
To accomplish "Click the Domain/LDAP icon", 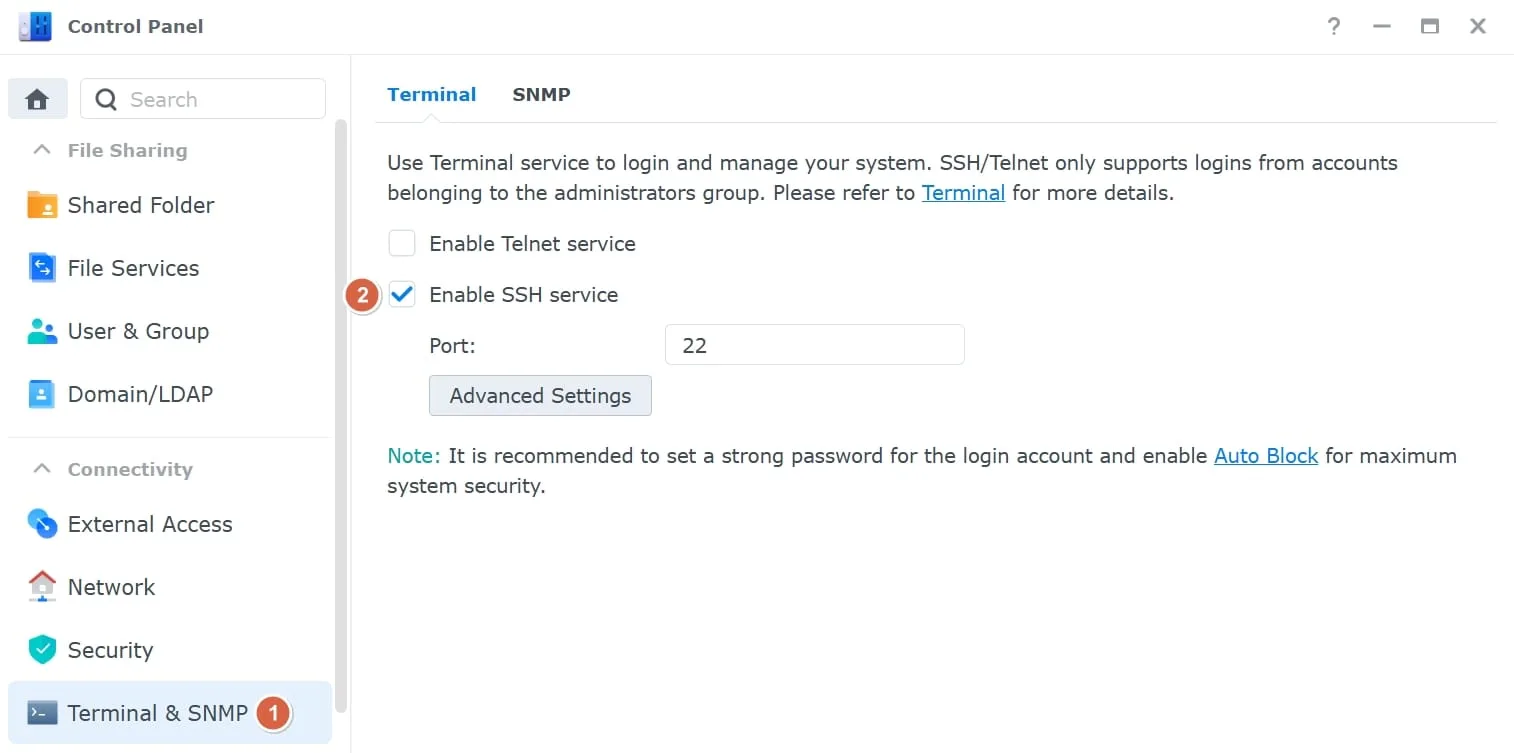I will coord(42,394).
